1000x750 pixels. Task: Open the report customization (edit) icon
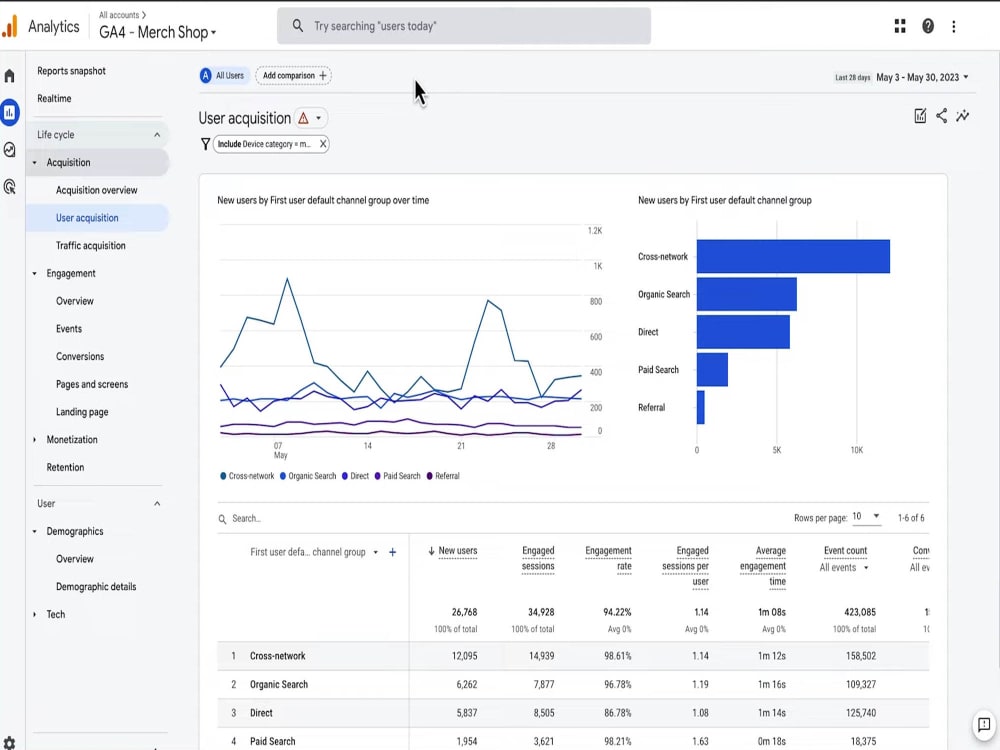point(921,116)
